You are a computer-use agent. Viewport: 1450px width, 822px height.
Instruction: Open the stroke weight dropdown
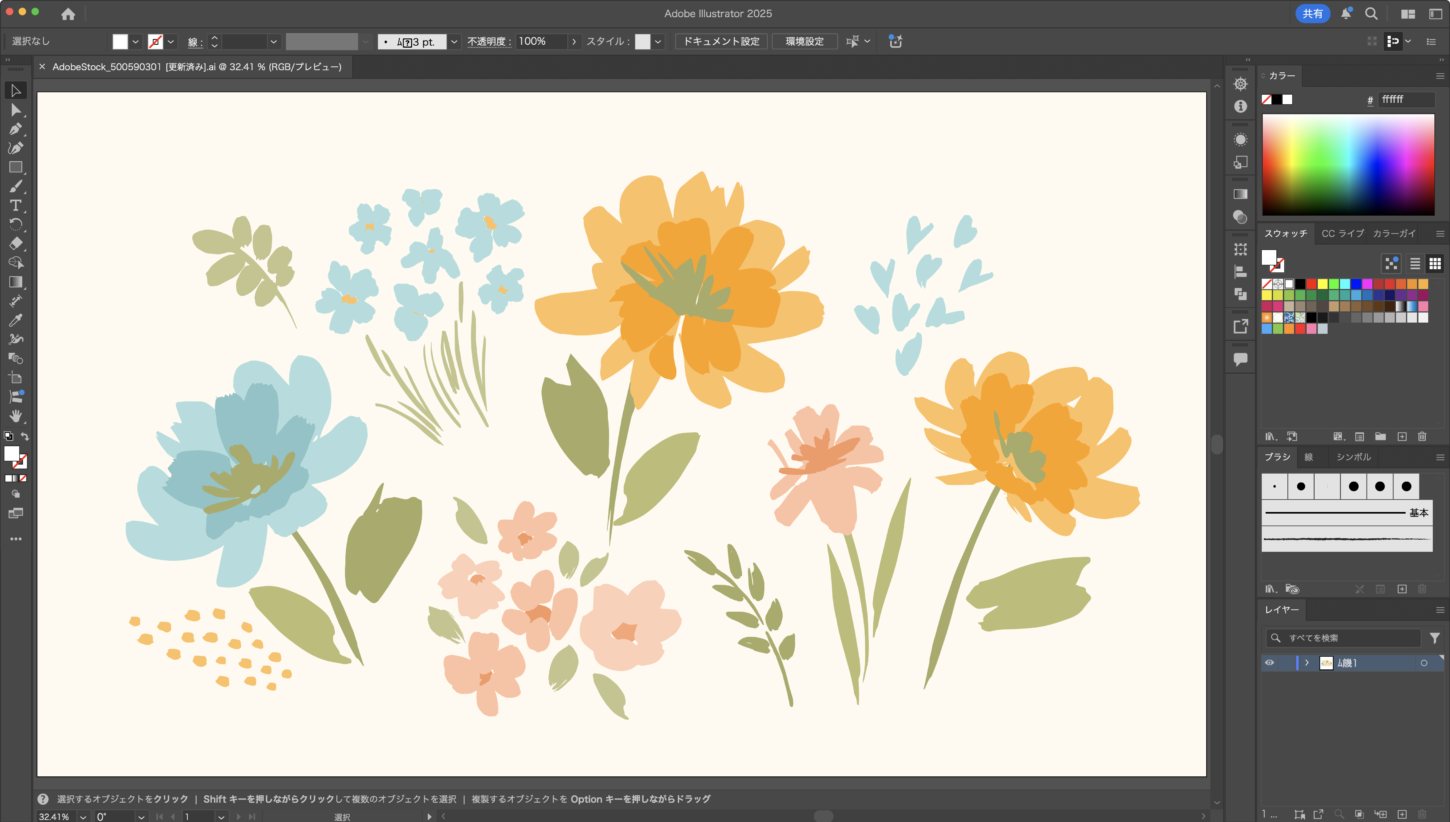point(273,42)
